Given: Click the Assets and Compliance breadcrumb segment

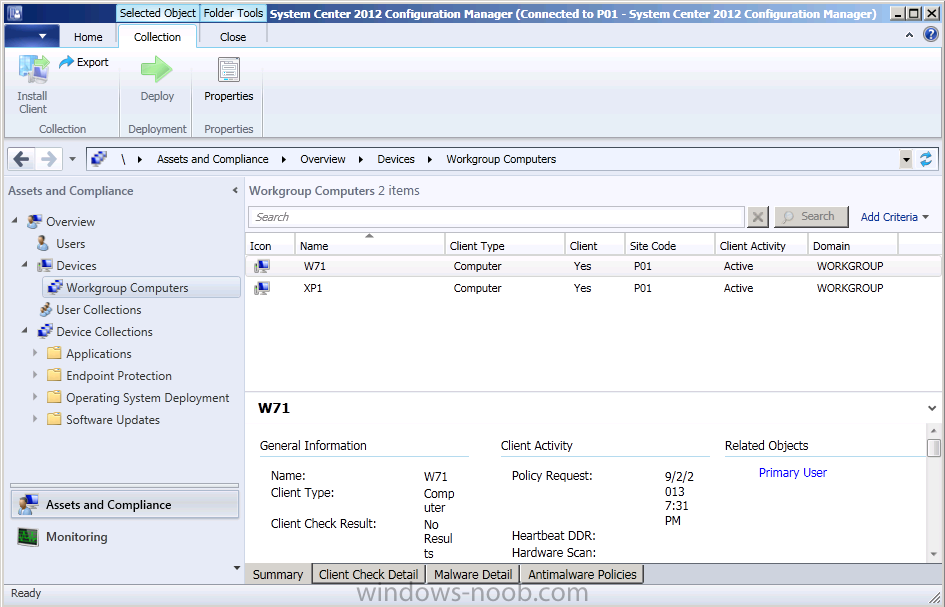Looking at the screenshot, I should tap(213, 159).
